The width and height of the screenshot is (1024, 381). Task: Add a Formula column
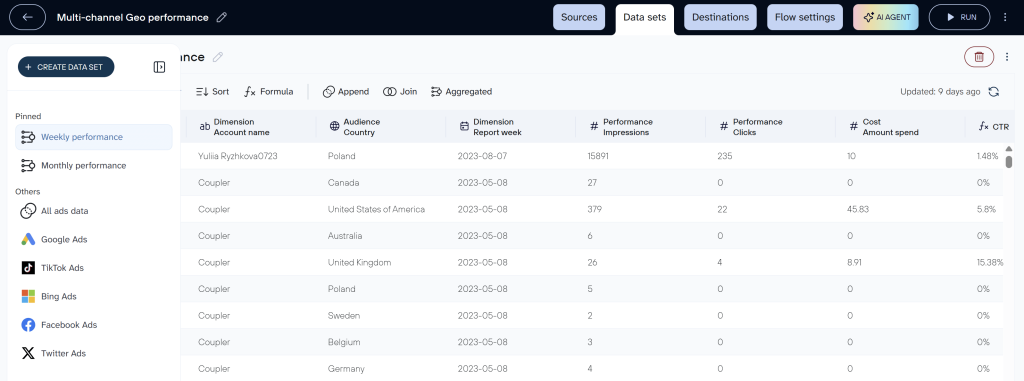(x=269, y=91)
